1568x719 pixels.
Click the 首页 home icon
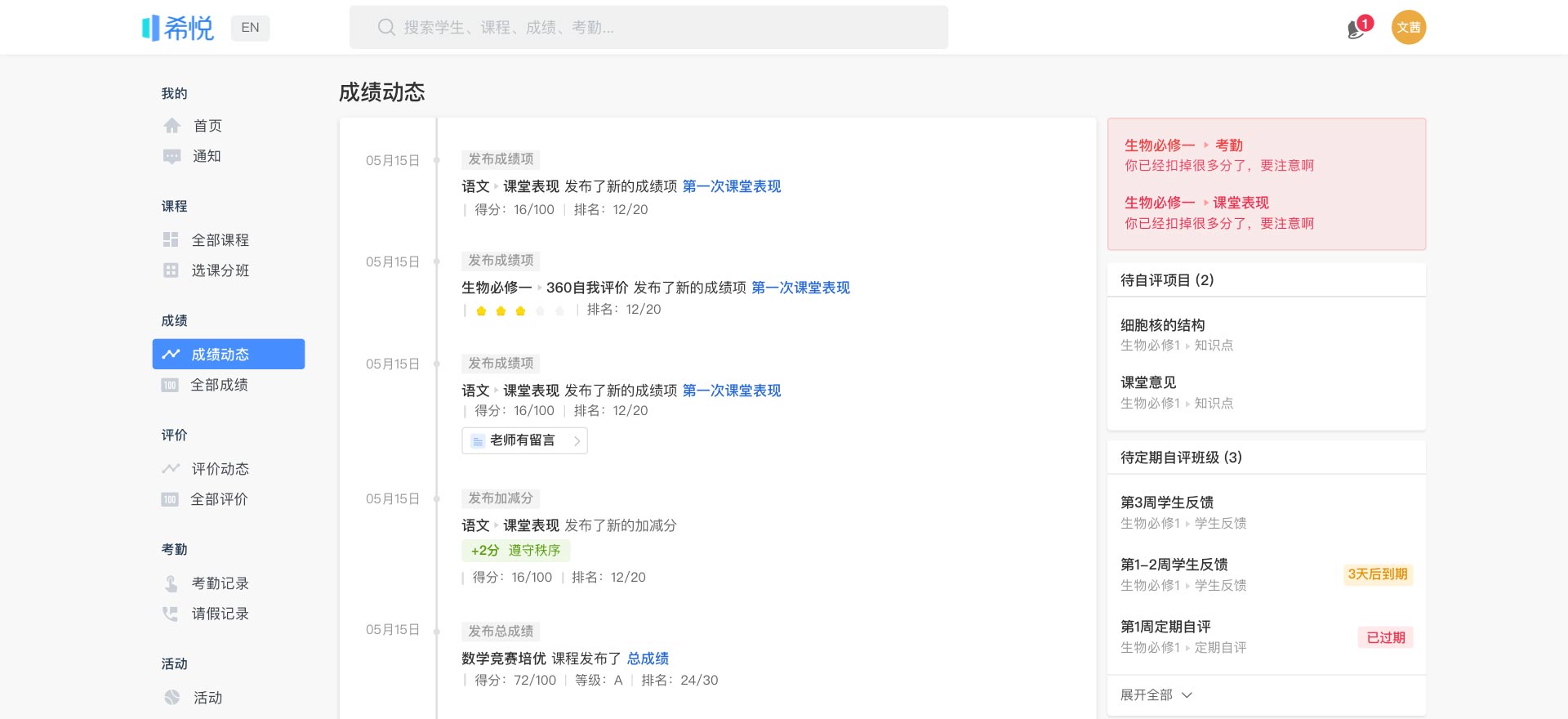171,126
